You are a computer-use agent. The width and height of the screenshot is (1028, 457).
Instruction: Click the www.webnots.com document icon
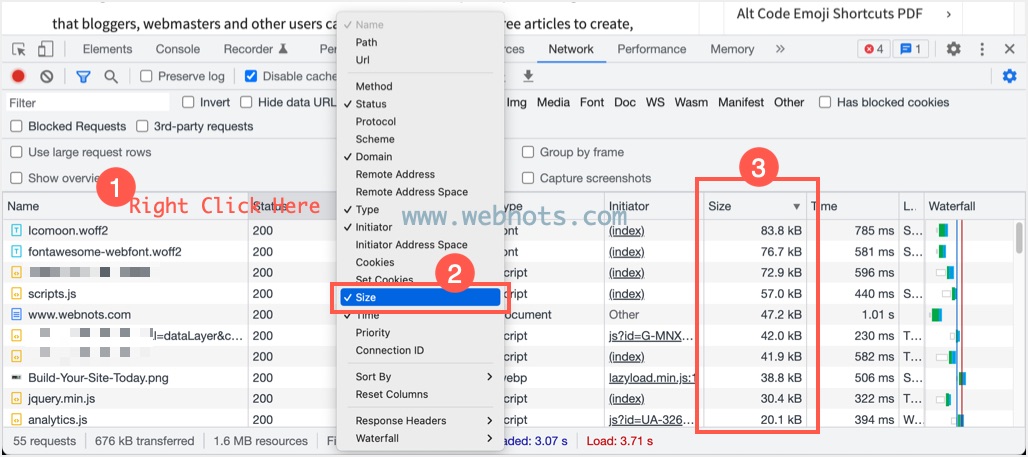tap(16, 315)
